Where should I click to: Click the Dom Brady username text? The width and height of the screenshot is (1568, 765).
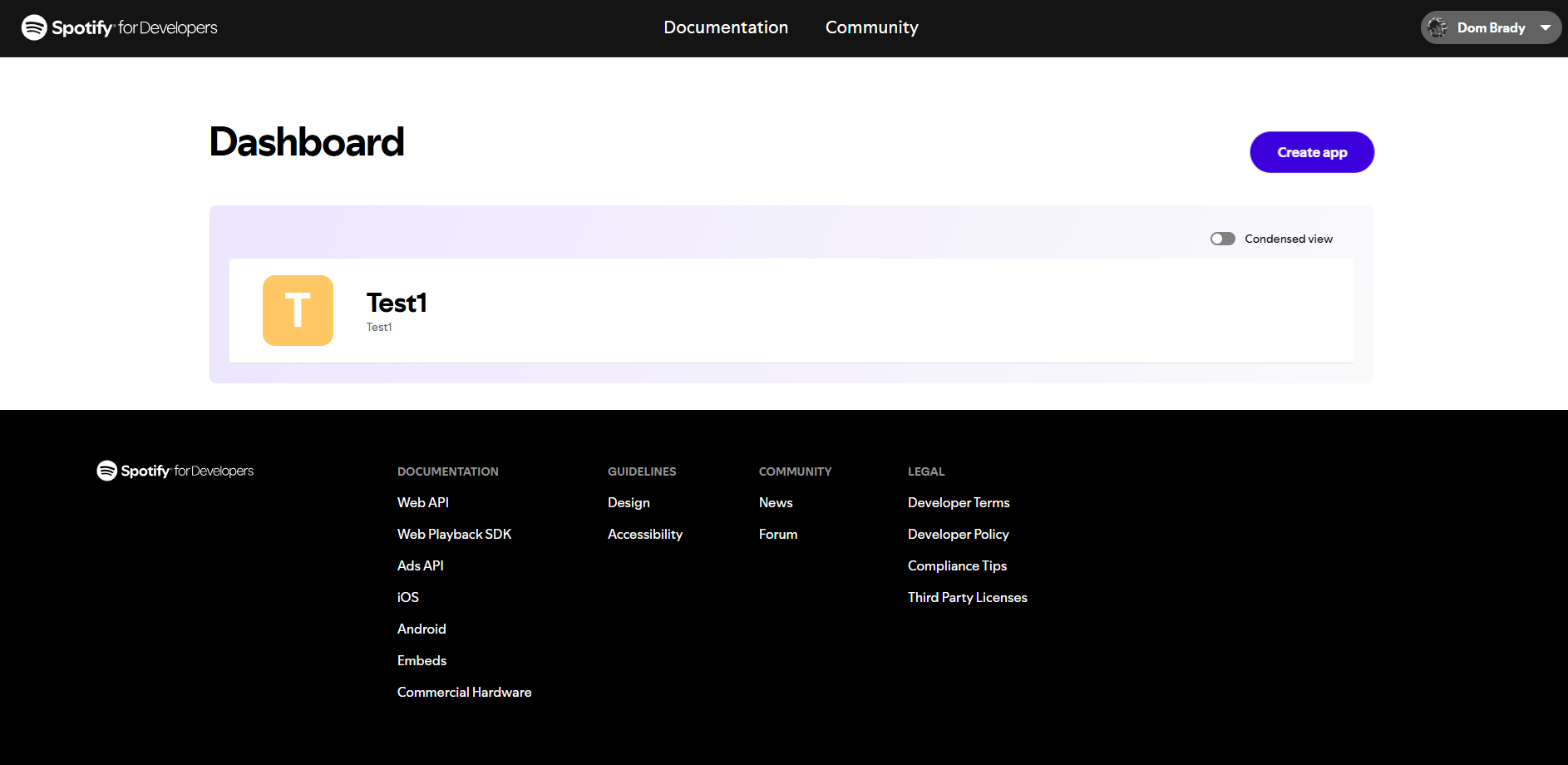tap(1492, 27)
